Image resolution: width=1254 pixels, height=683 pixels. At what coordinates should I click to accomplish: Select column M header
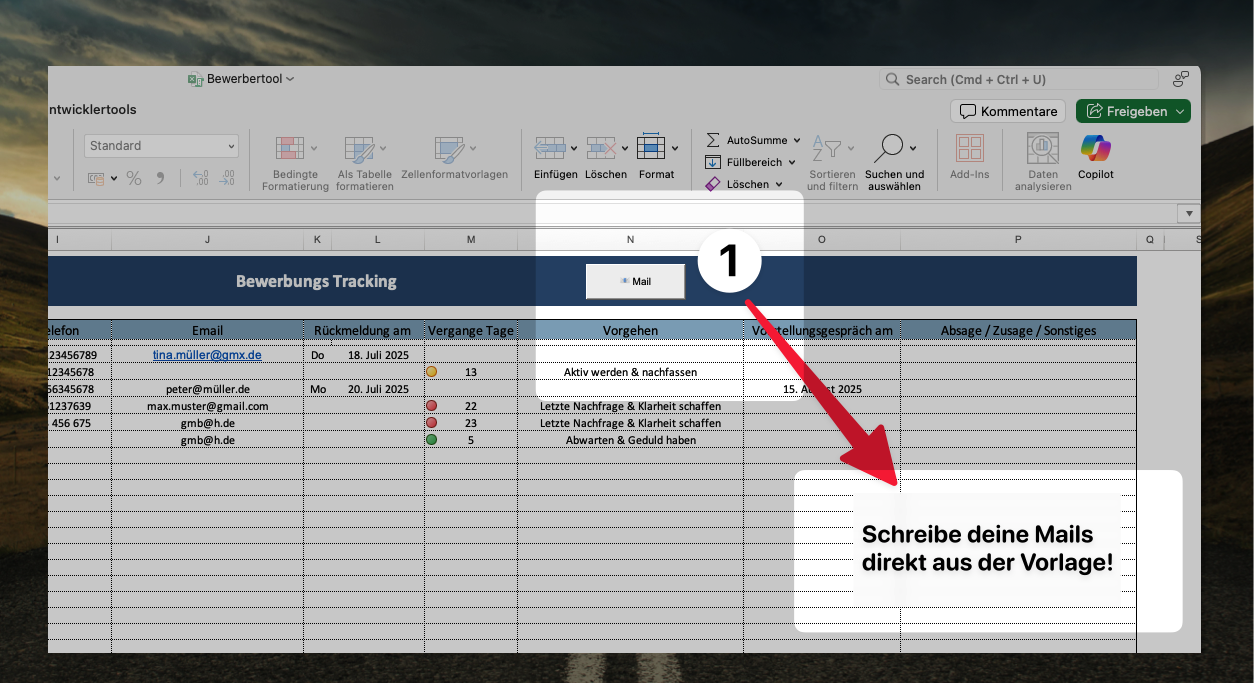[x=471, y=240]
